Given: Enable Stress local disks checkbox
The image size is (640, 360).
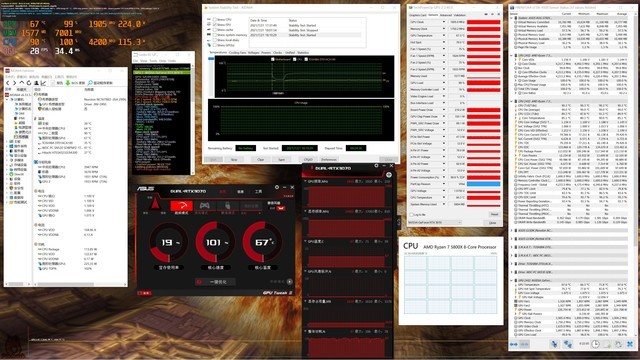Looking at the screenshot, I should [x=215, y=40].
